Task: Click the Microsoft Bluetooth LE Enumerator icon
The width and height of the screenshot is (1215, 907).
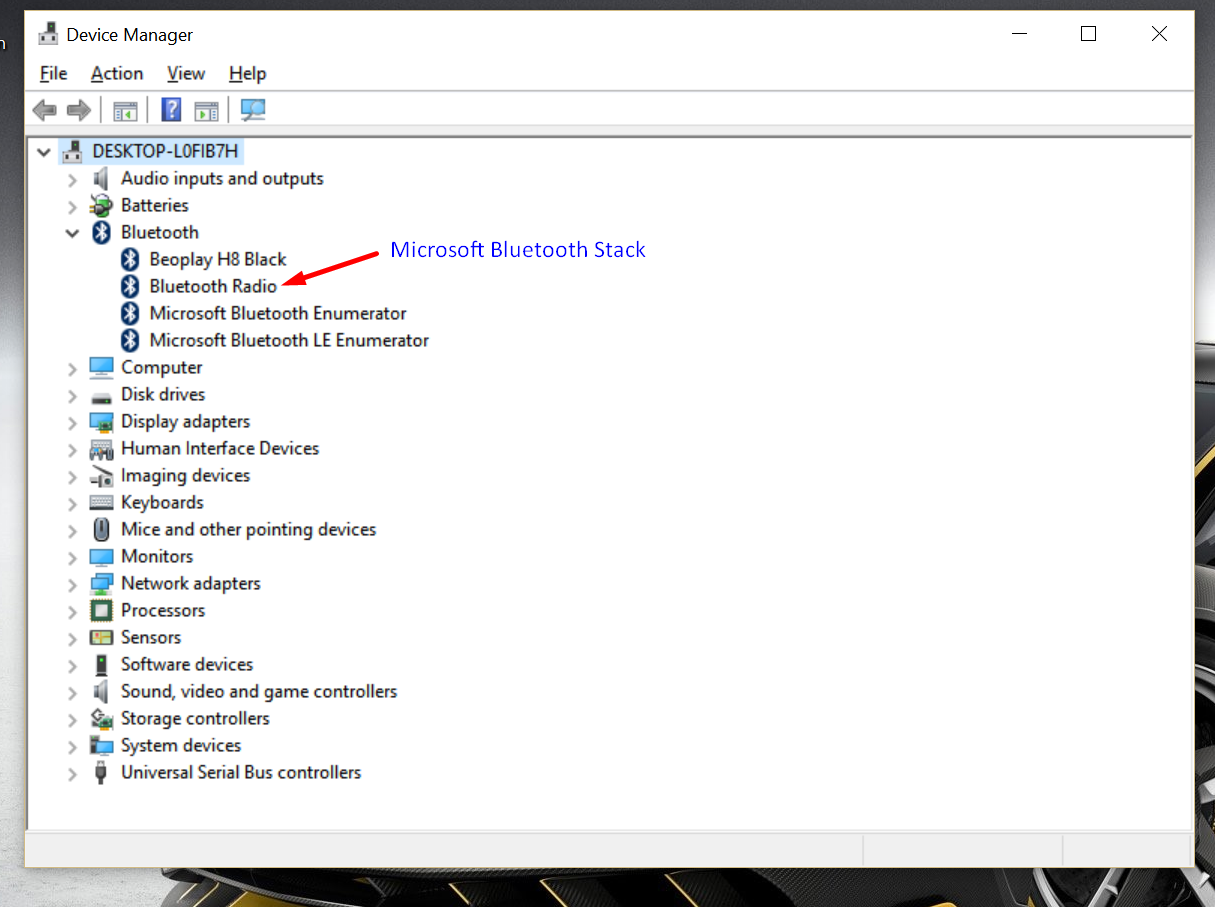Action: (129, 340)
